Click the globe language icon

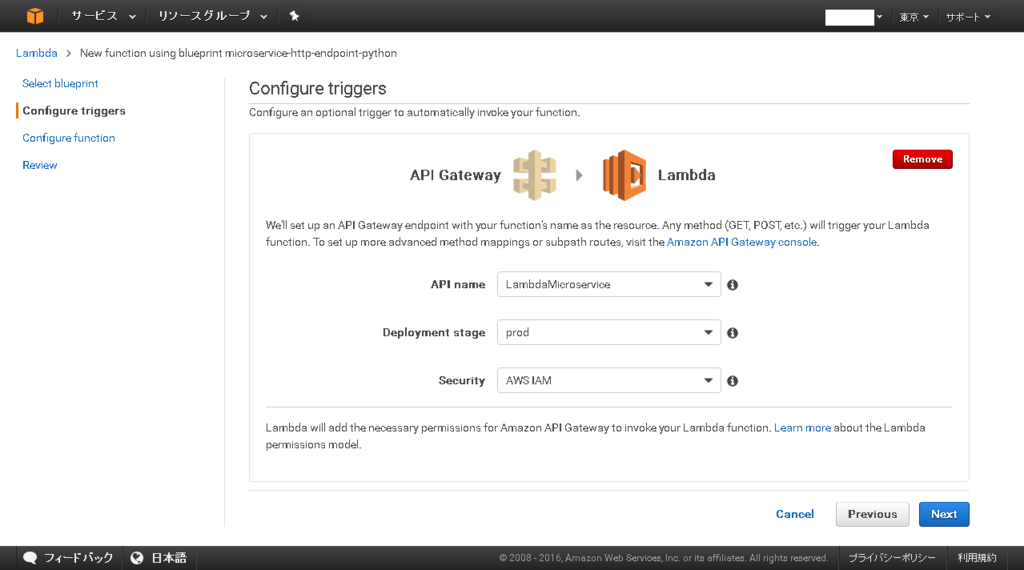(x=136, y=558)
